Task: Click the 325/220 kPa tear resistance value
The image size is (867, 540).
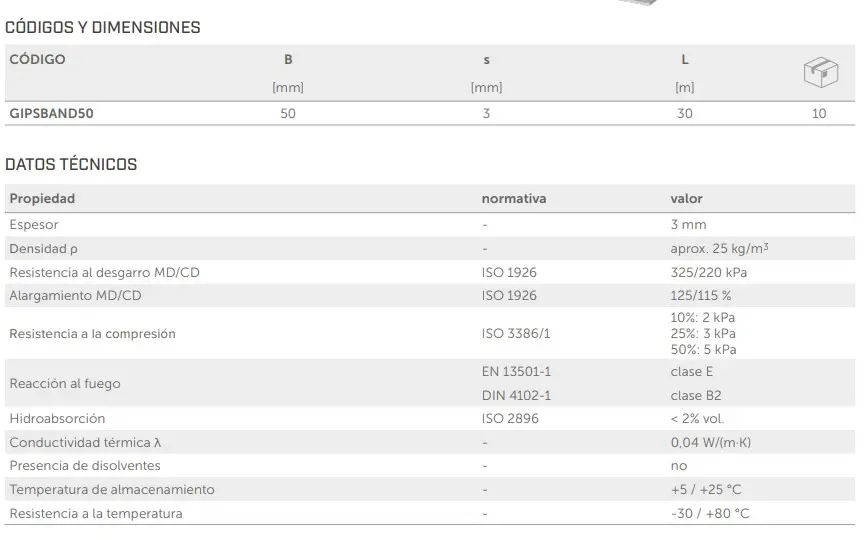Action: [709, 272]
